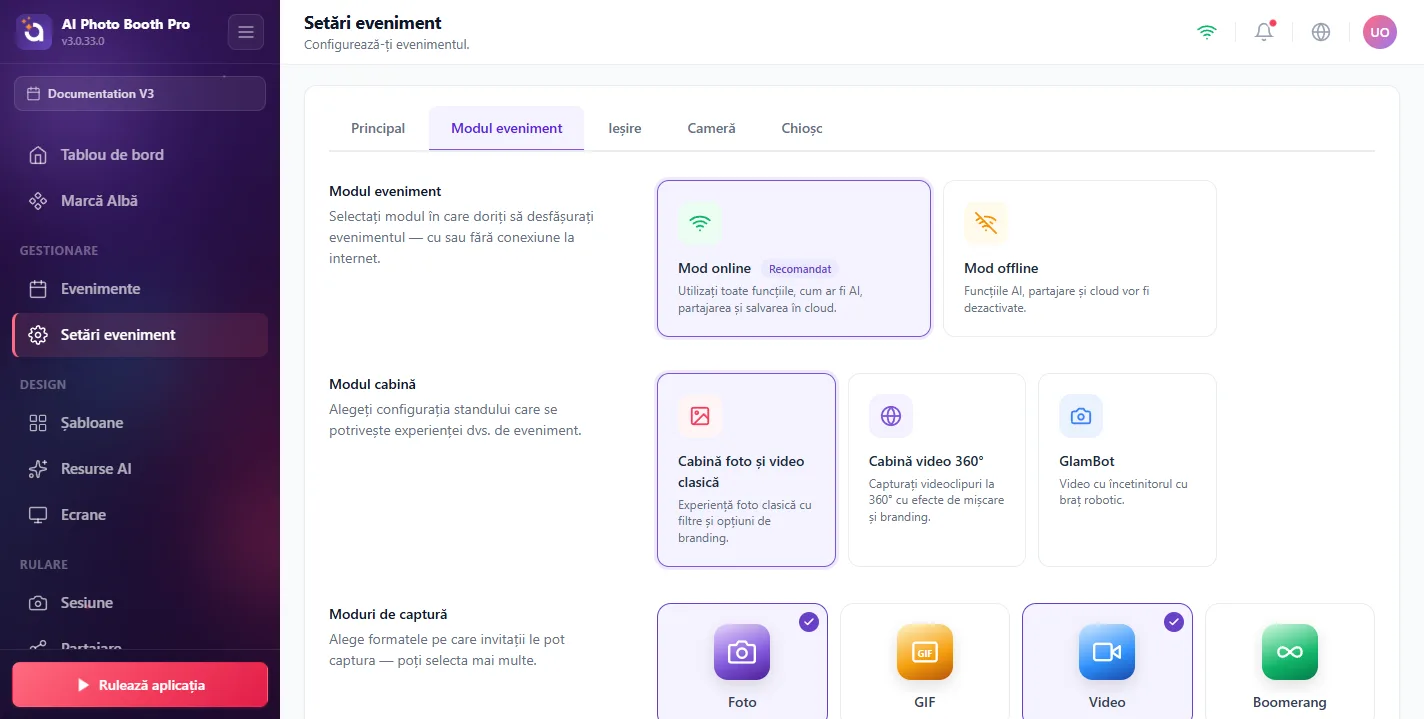This screenshot has height=719, width=1424.
Task: Choose Cabină video 360° mode
Action: (937, 470)
